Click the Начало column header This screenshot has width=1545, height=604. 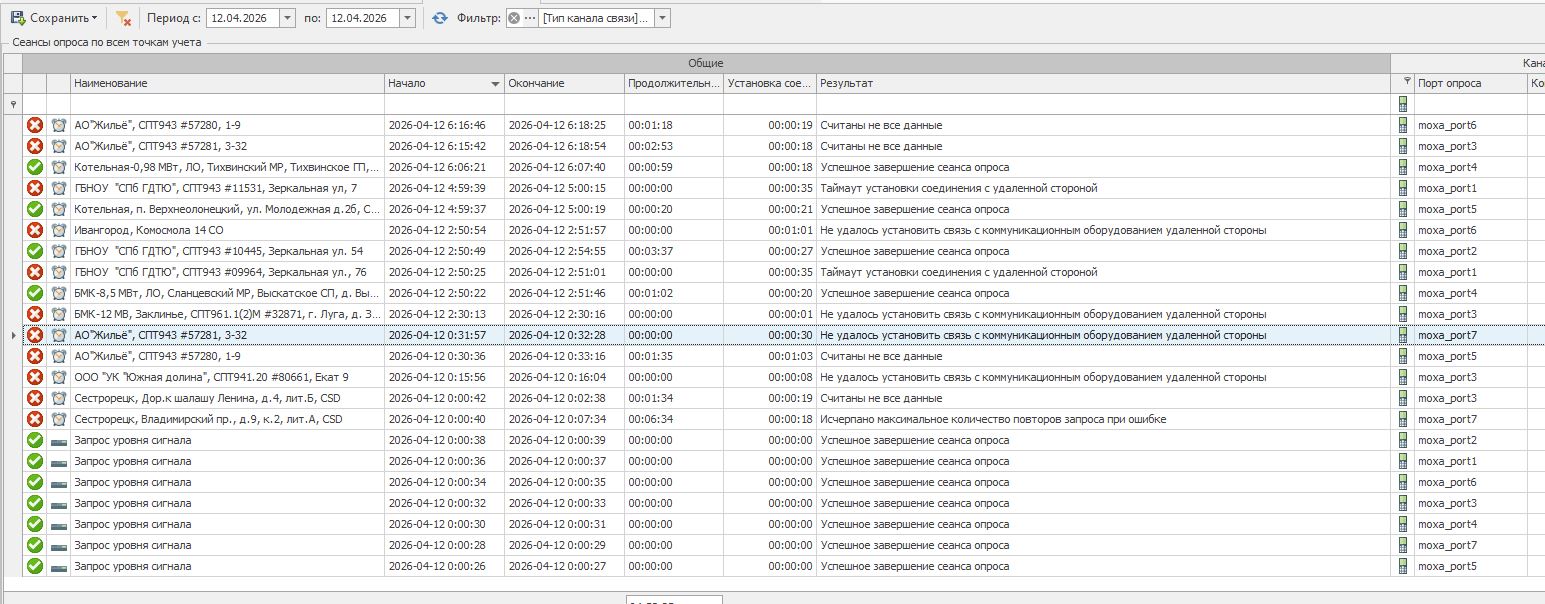(440, 83)
